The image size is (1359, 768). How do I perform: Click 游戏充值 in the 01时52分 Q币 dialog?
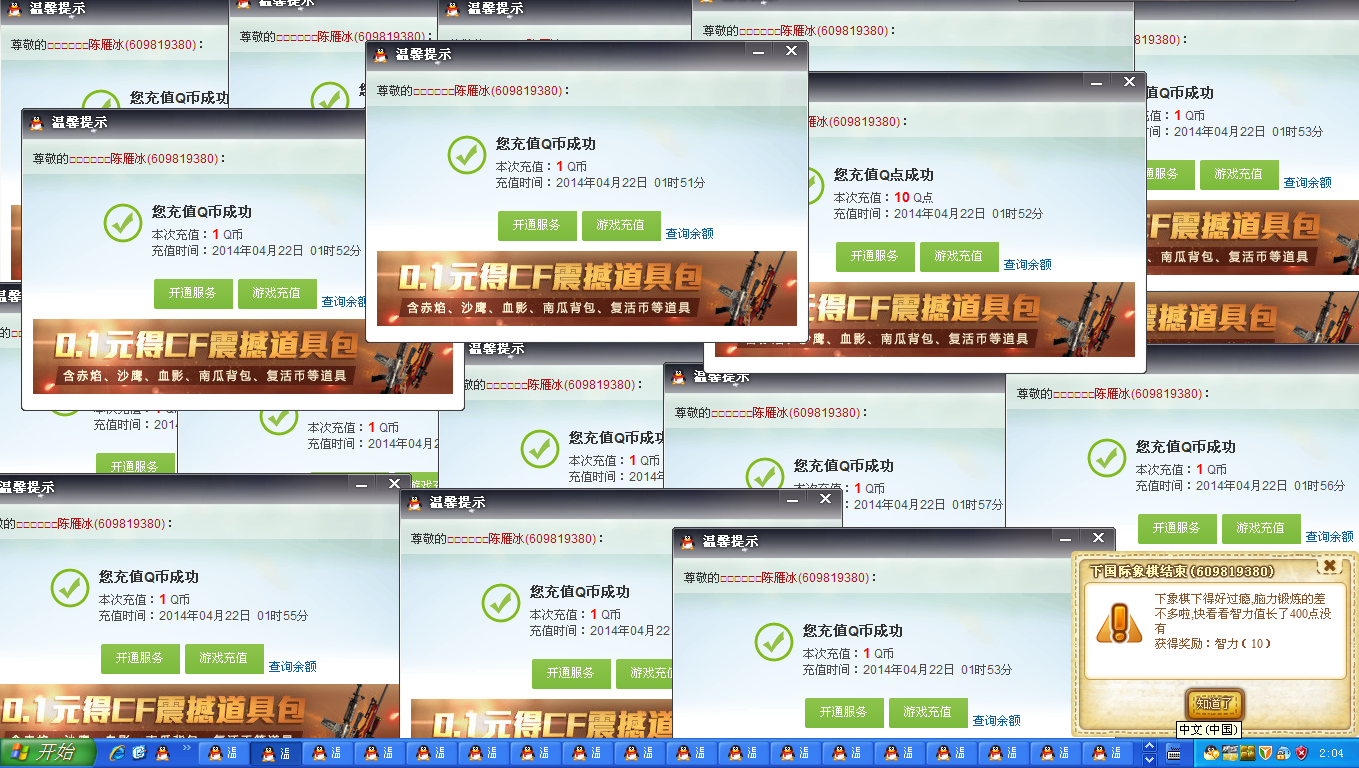click(x=277, y=294)
